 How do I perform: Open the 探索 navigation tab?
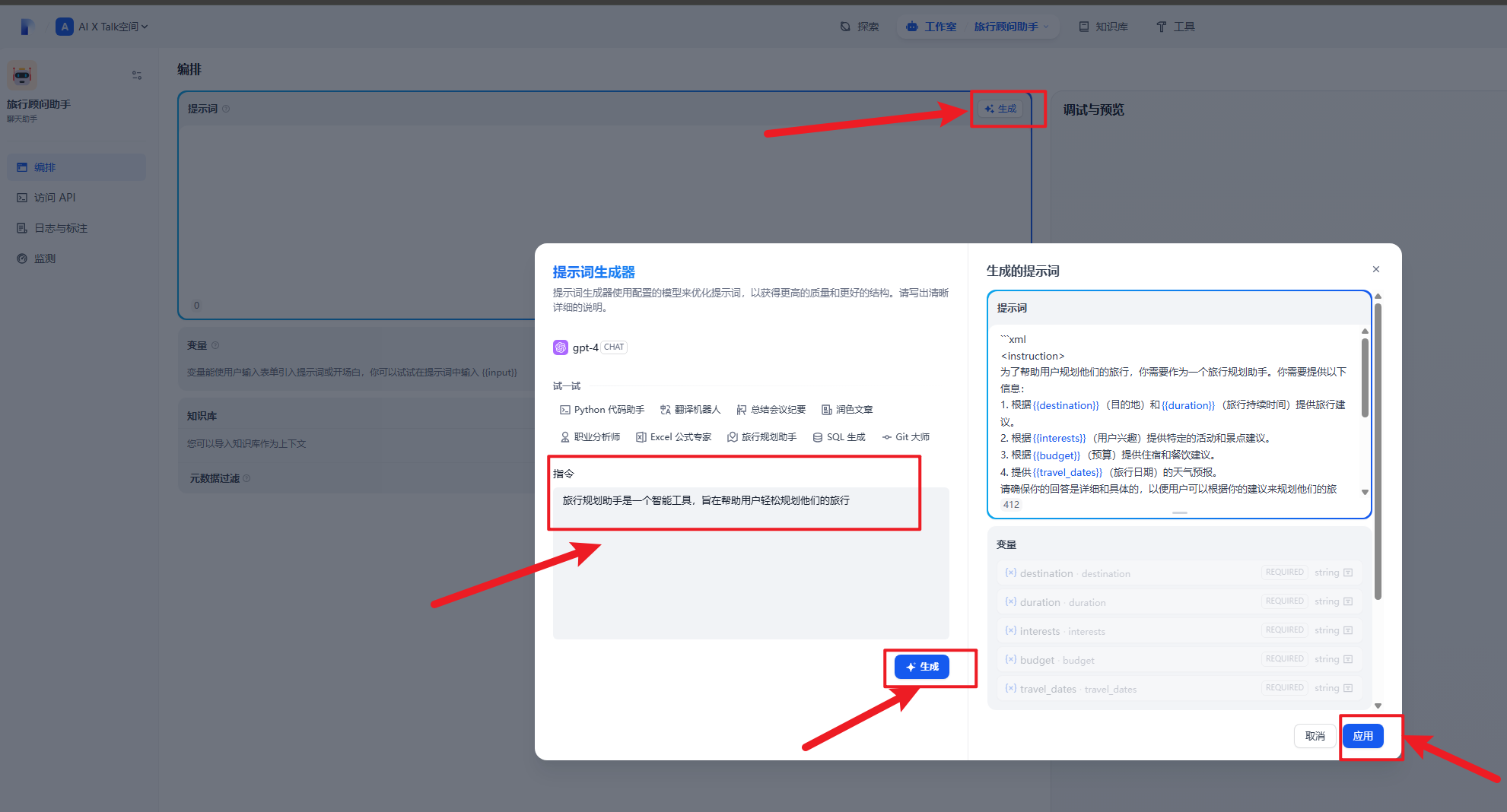pyautogui.click(x=860, y=27)
